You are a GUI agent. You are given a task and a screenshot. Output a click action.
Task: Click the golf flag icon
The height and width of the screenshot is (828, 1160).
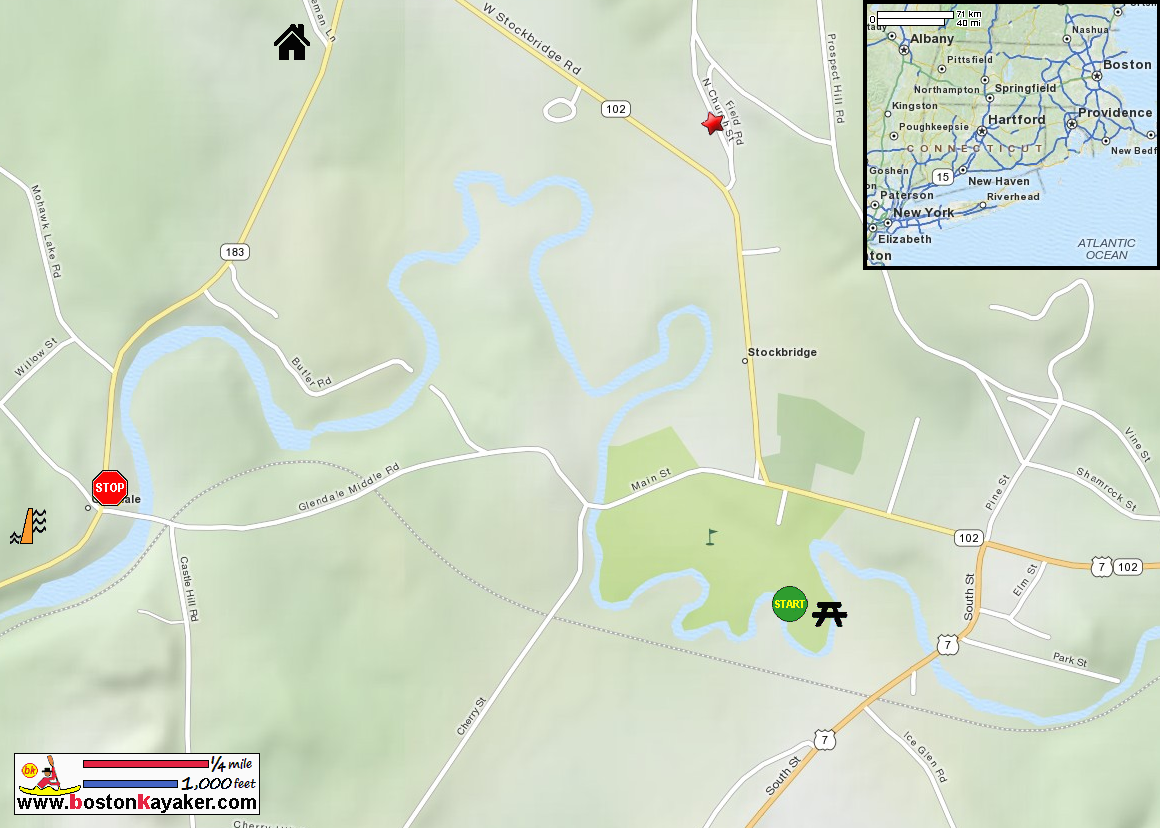click(711, 536)
